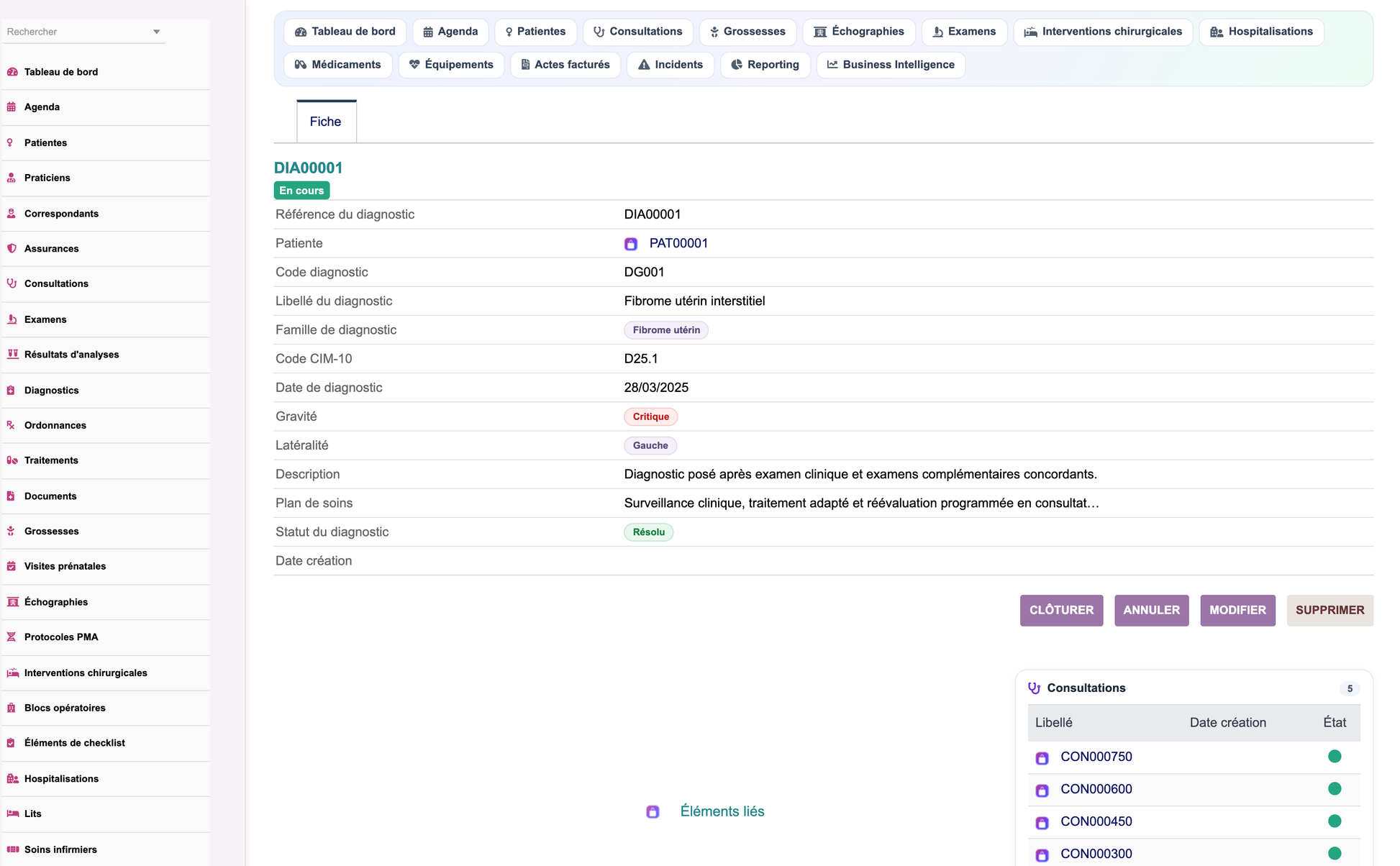The image size is (1400, 866).
Task: Click the Ordonnances prescription icon
Action: click(x=11, y=425)
